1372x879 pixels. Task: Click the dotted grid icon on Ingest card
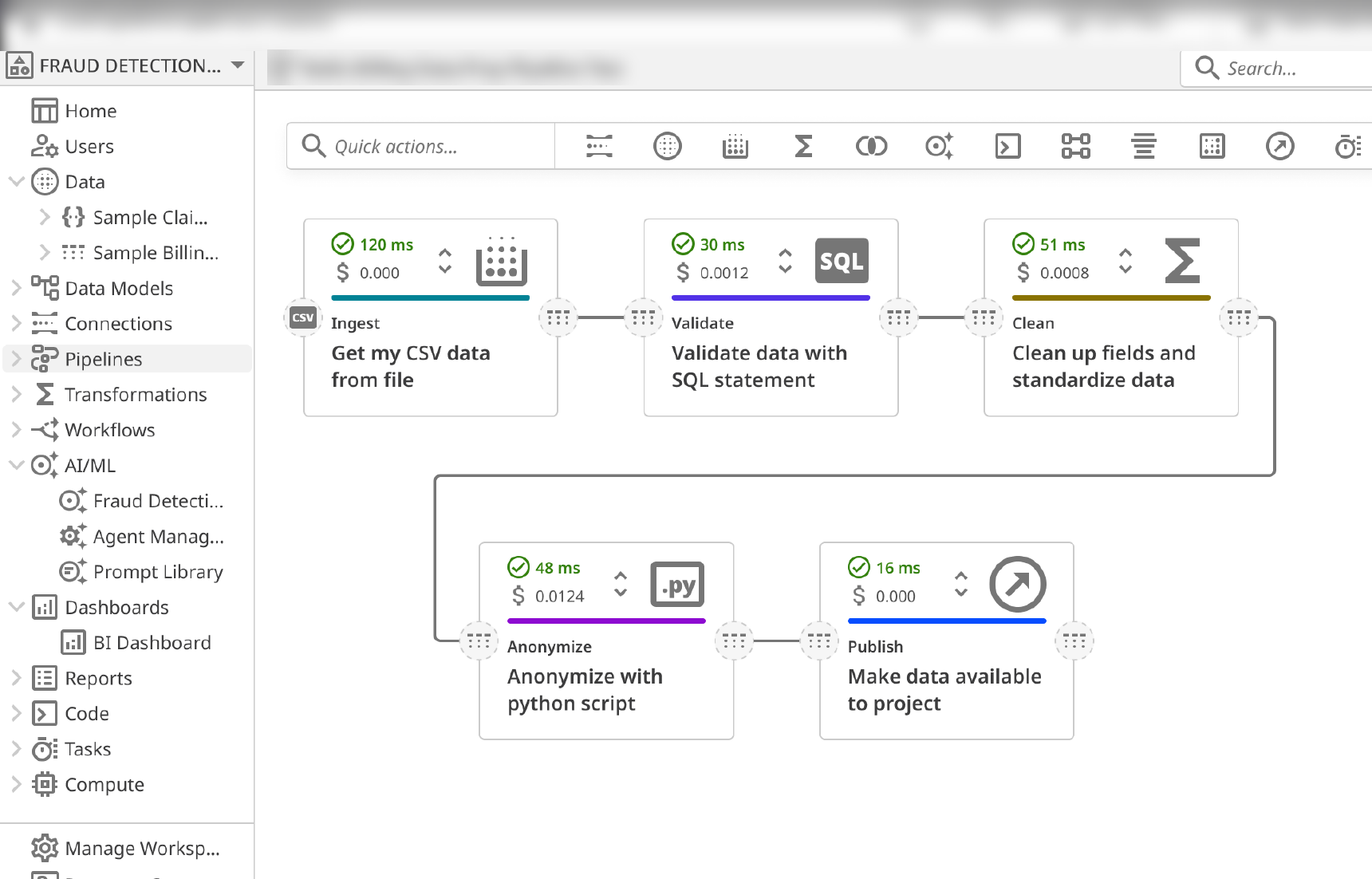(x=502, y=260)
